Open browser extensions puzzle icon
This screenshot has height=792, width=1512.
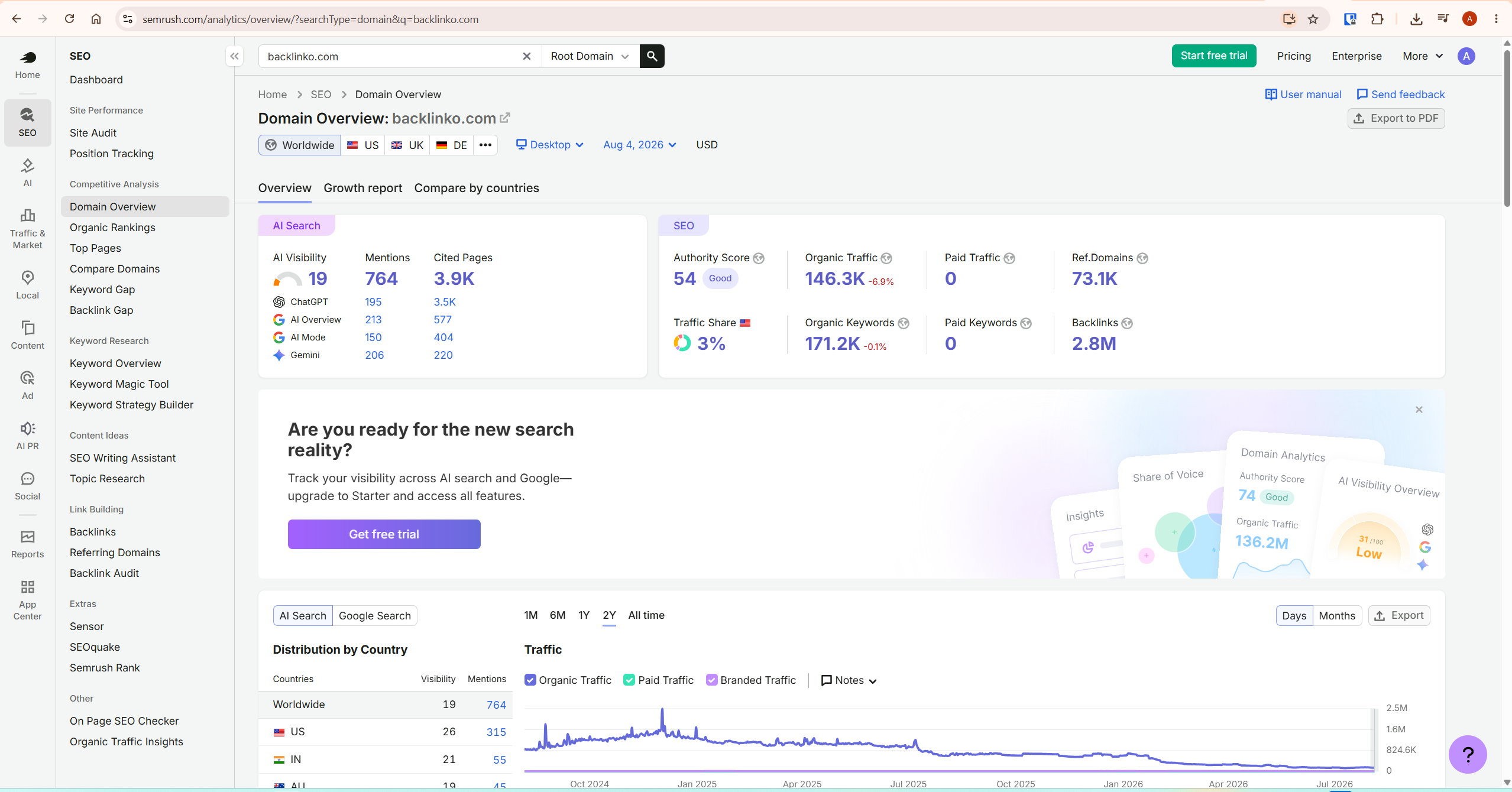tap(1377, 19)
